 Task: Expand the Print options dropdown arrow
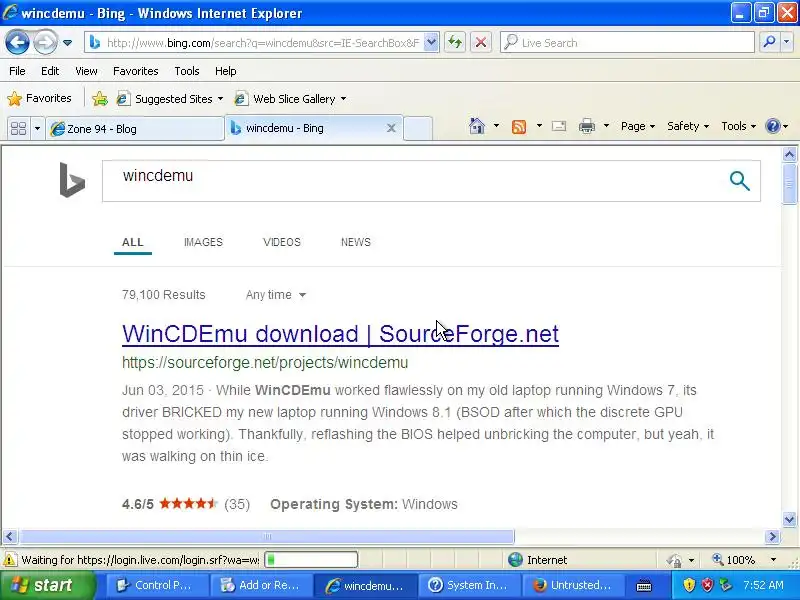tap(606, 126)
